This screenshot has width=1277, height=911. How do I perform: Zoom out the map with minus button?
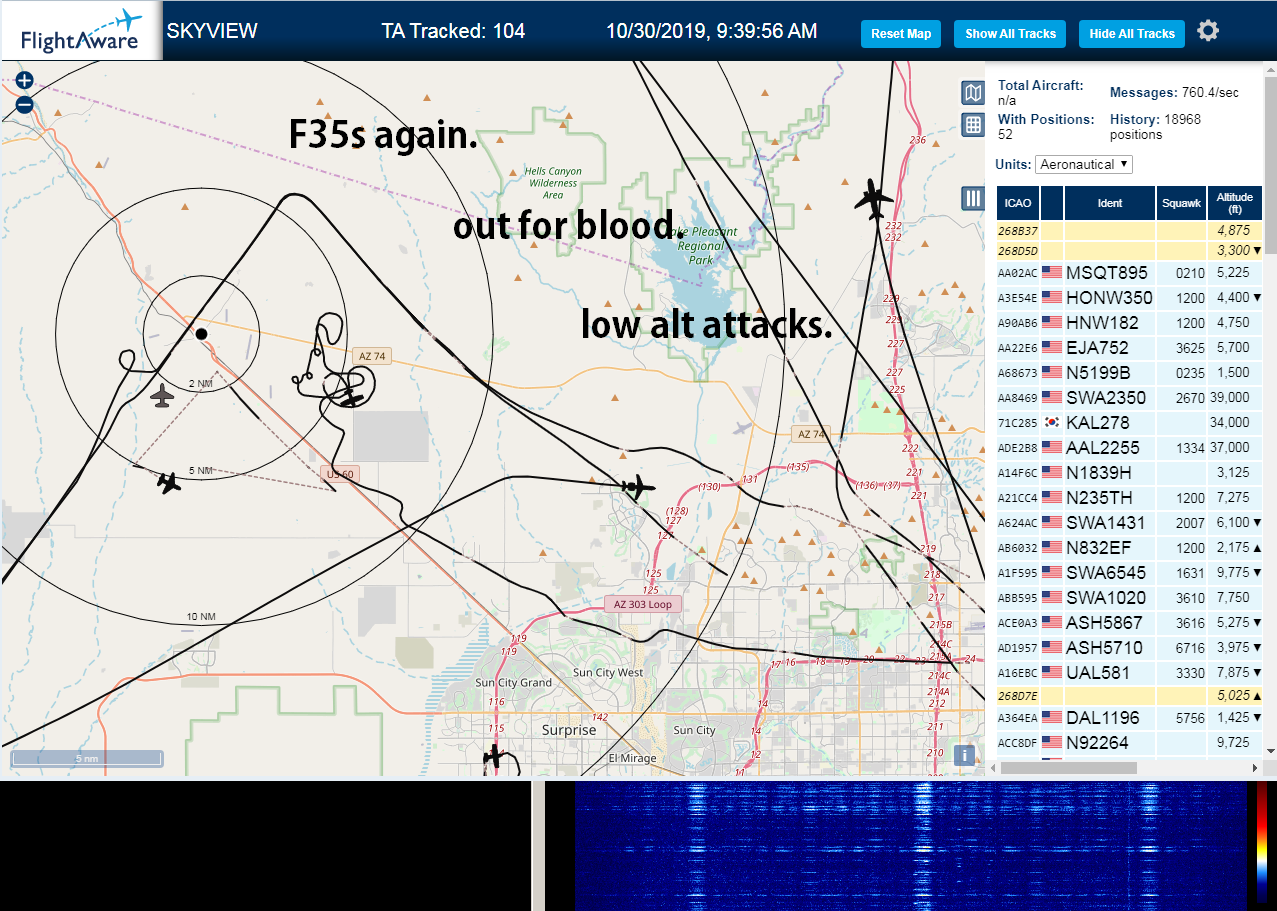tap(25, 104)
